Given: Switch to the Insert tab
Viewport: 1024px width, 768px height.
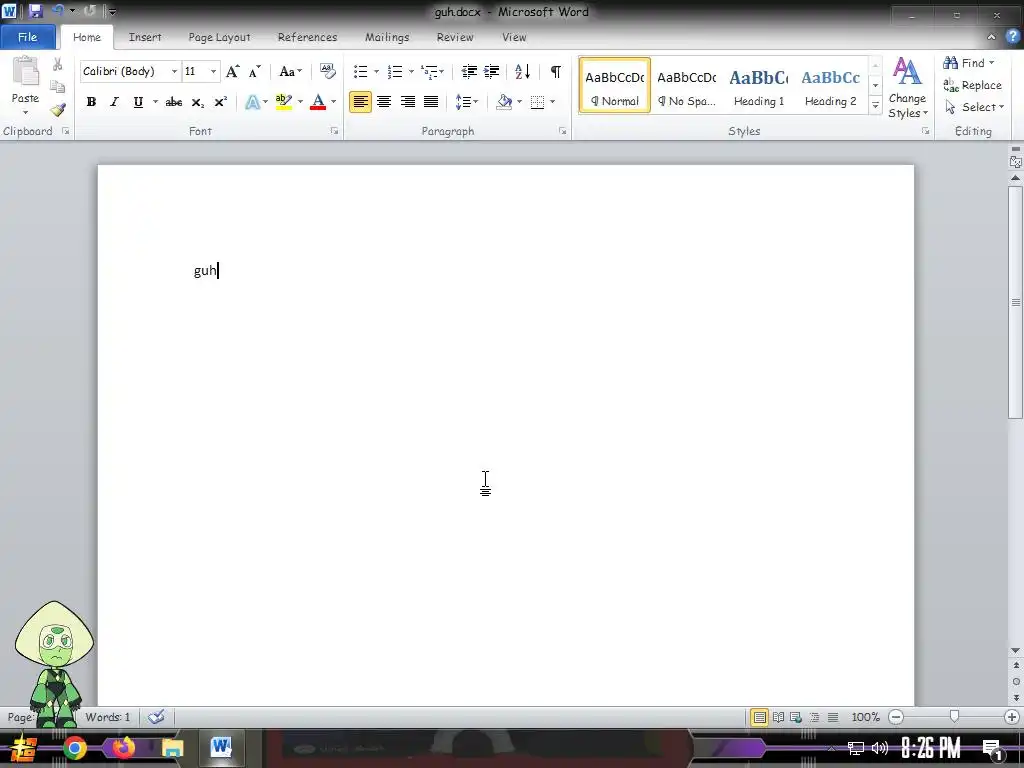Looking at the screenshot, I should point(145,37).
